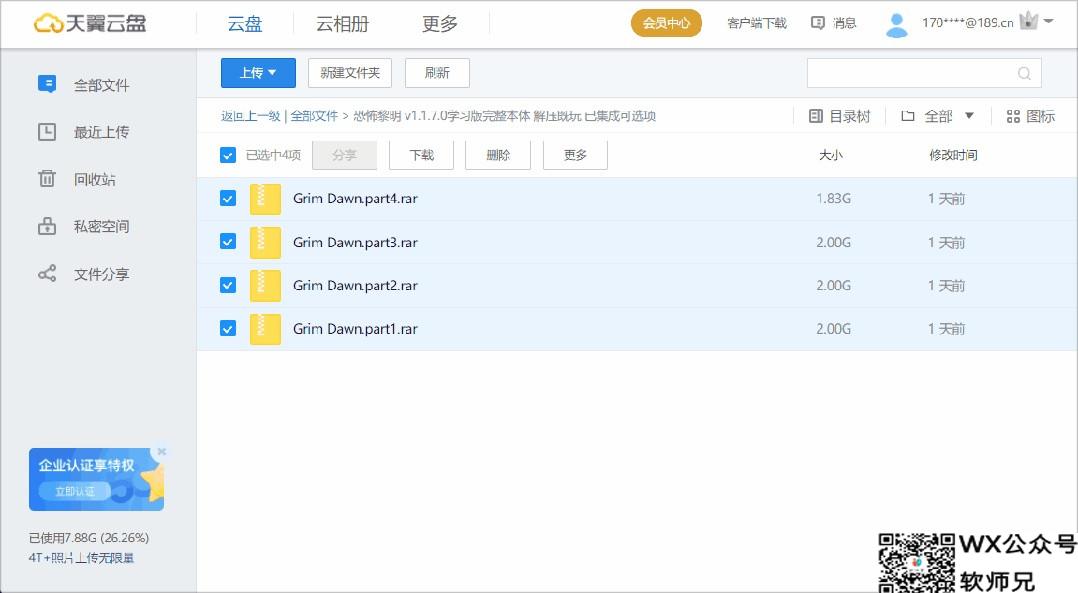This screenshot has width=1078, height=593.
Task: Click the search magnifier icon
Action: (x=1024, y=73)
